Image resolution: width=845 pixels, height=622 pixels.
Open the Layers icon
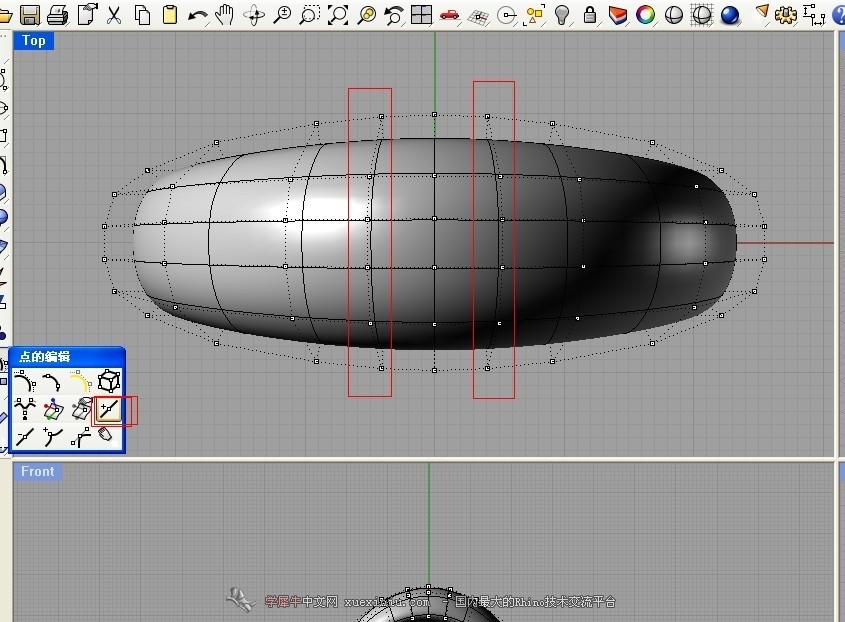(618, 15)
